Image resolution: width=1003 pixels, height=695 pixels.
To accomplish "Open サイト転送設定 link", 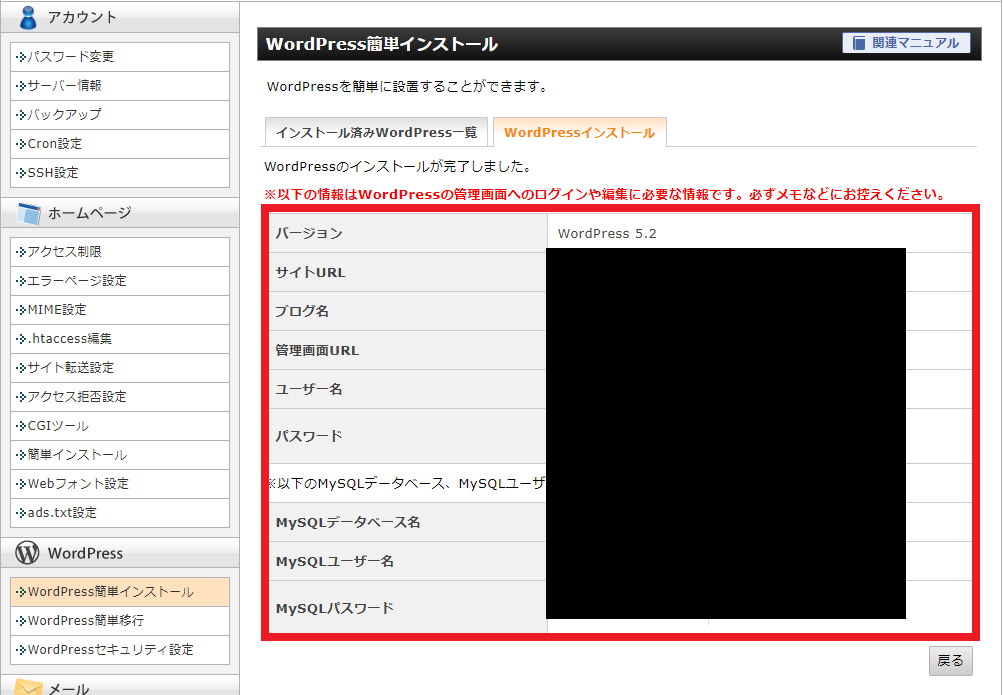I will [71, 368].
